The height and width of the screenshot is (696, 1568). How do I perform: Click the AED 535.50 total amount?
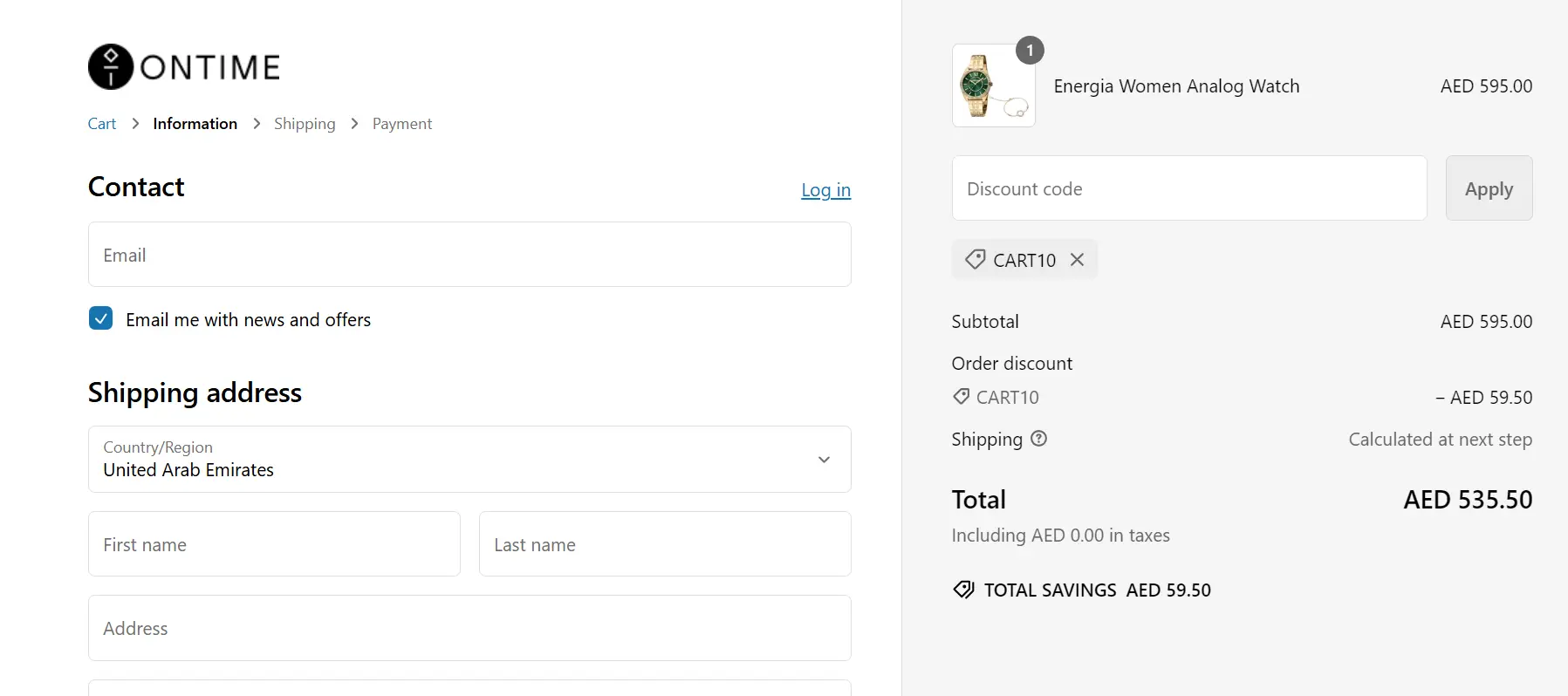click(1468, 500)
